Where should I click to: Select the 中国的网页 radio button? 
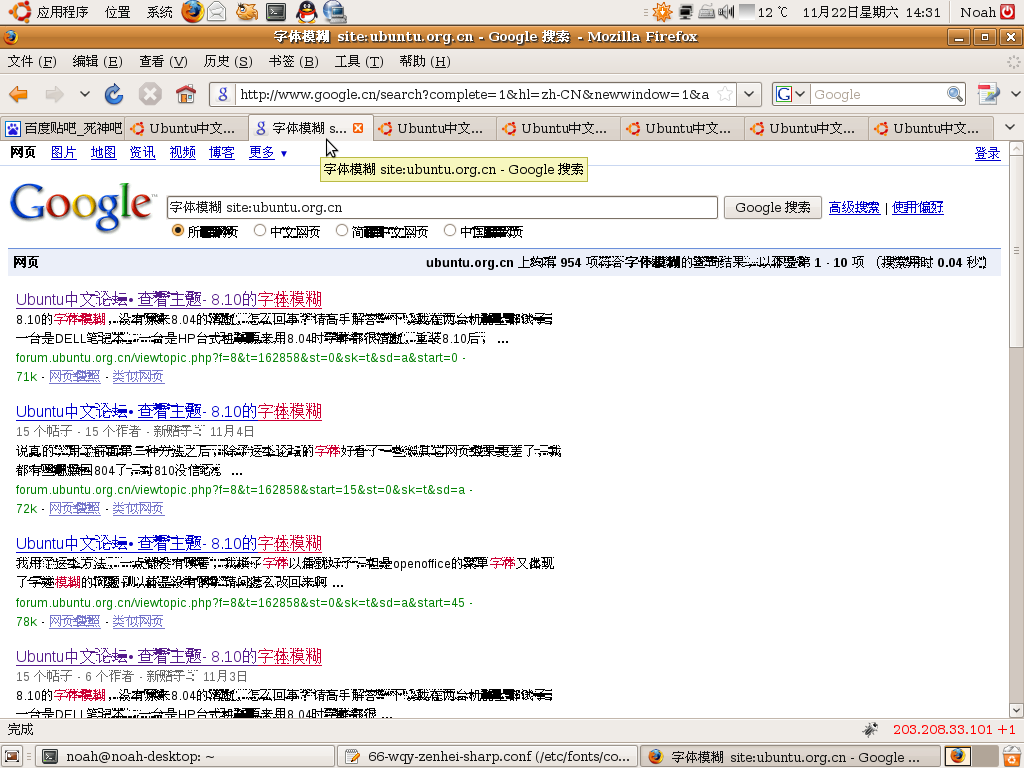click(450, 231)
